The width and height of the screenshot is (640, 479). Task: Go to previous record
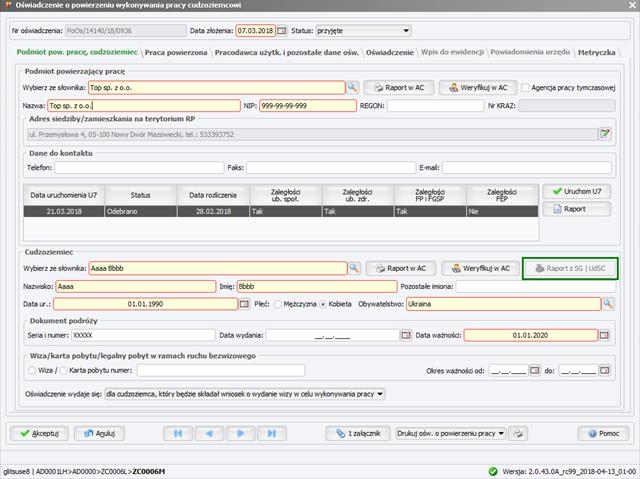click(x=209, y=433)
